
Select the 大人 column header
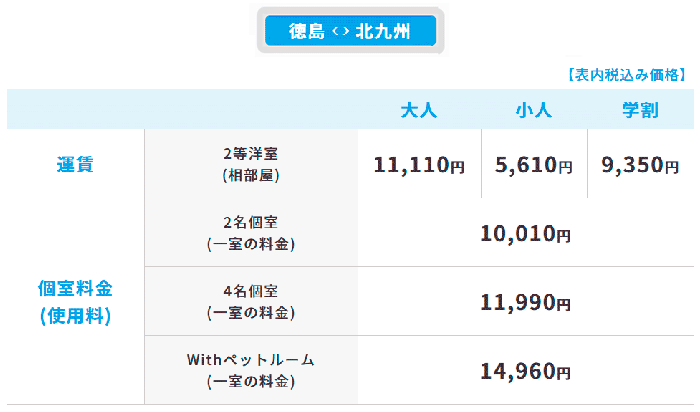click(x=419, y=109)
